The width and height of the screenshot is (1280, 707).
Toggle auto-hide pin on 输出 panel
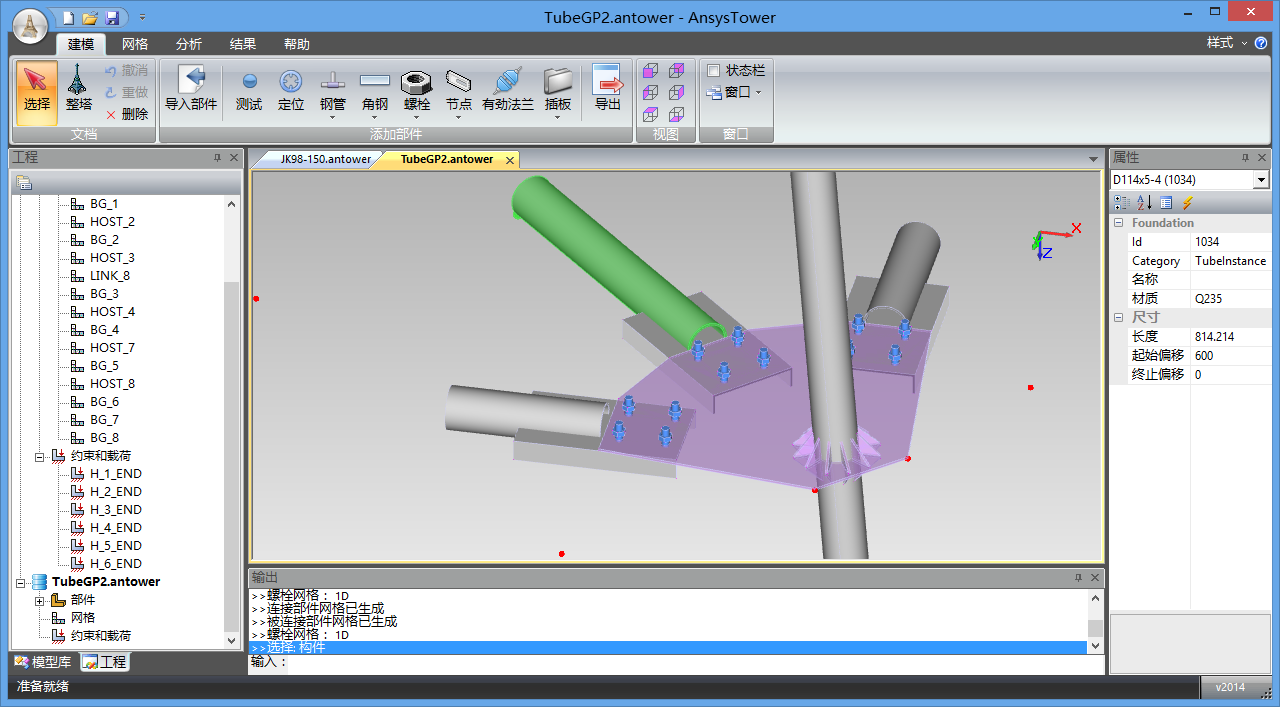point(1078,578)
